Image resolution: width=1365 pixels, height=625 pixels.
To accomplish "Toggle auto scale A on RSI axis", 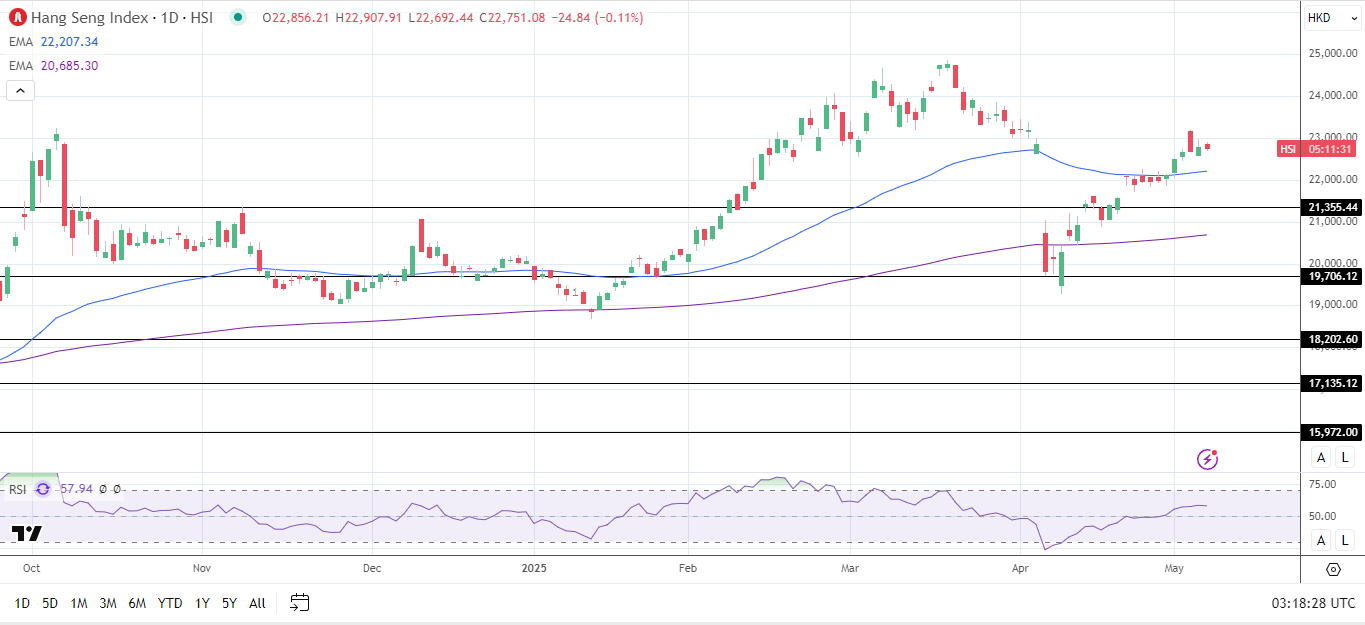I will [1321, 540].
